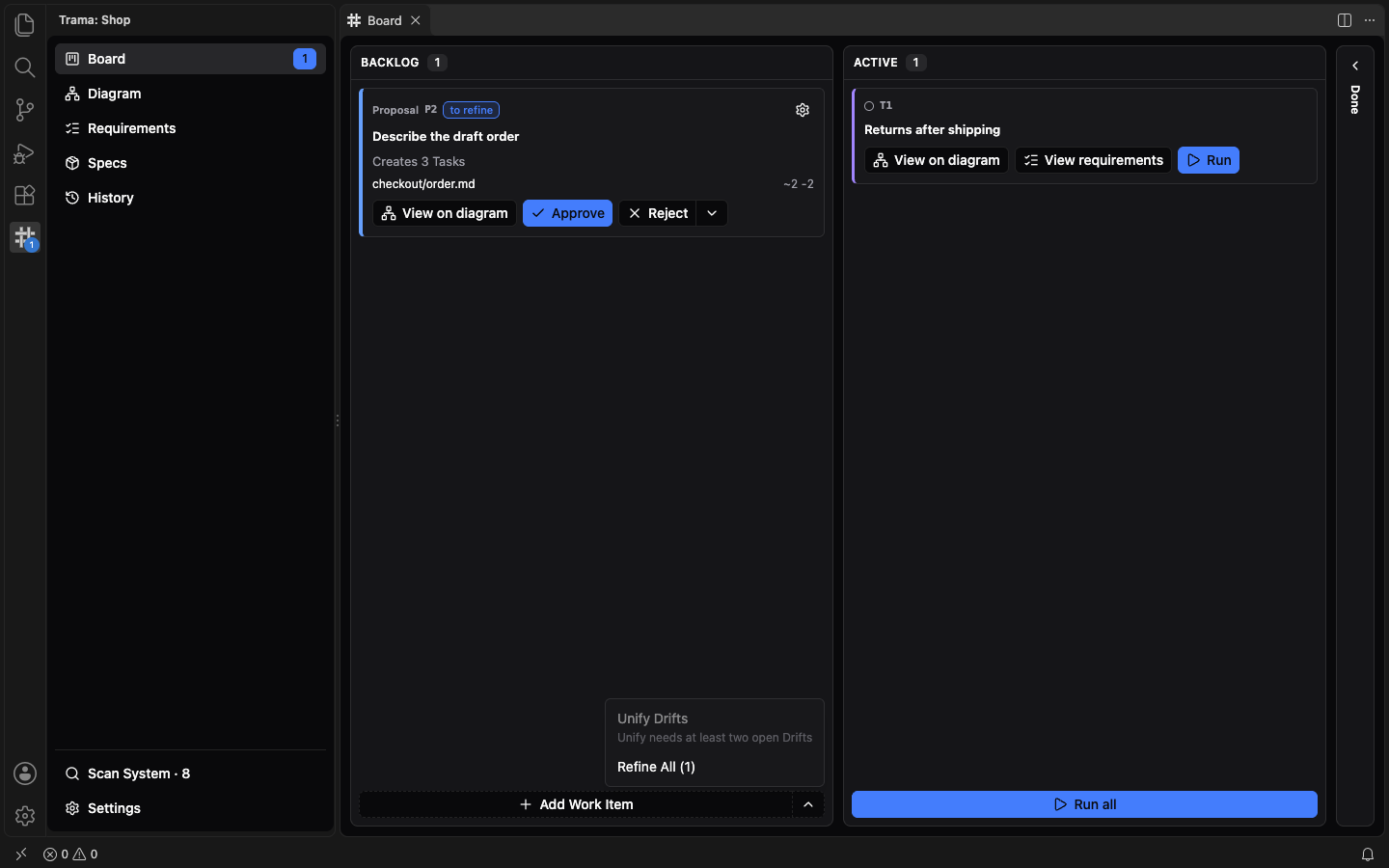Click the remote indicator in status bar
Screen dimensions: 1389x868
(21, 854)
